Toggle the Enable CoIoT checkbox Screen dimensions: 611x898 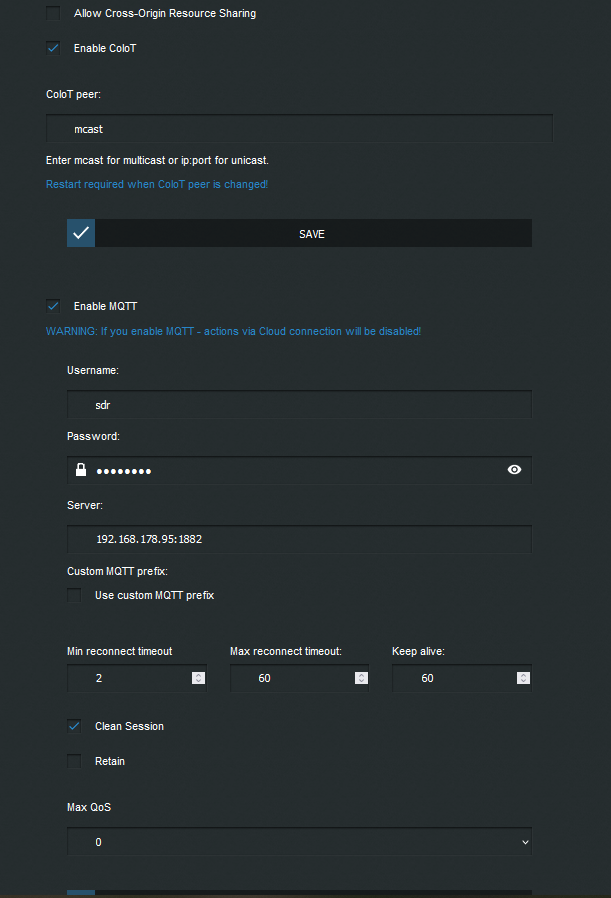pyautogui.click(x=53, y=48)
